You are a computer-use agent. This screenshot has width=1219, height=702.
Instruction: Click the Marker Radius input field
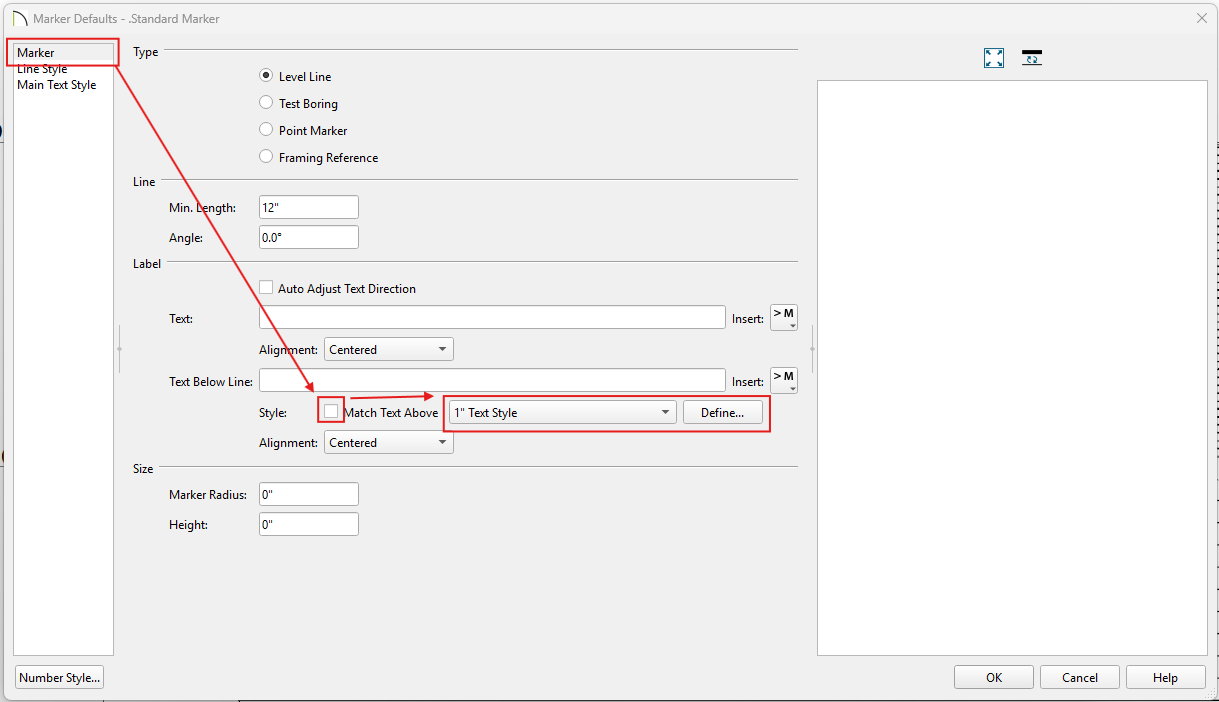[308, 494]
